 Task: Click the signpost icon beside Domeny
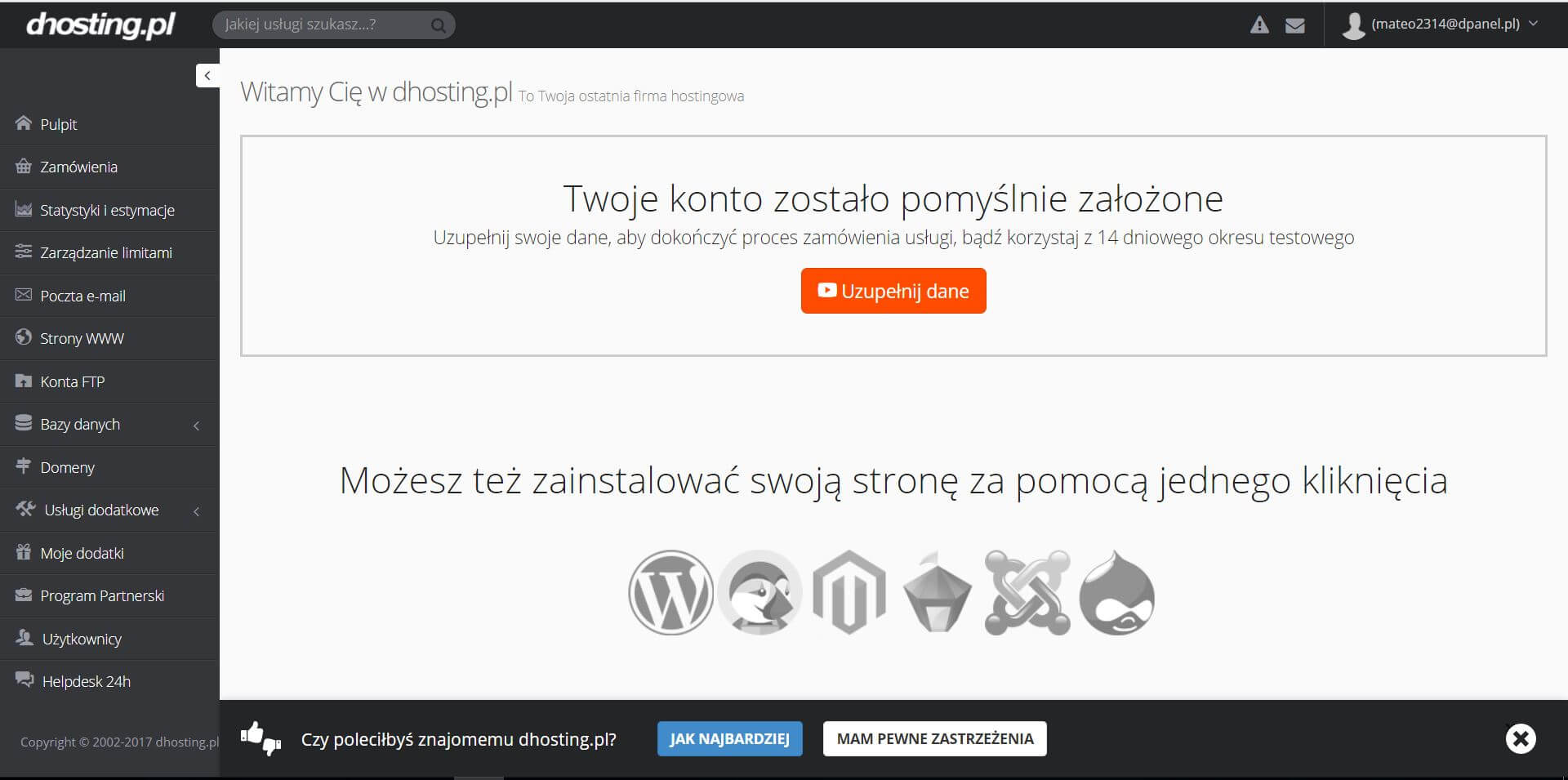(x=24, y=466)
